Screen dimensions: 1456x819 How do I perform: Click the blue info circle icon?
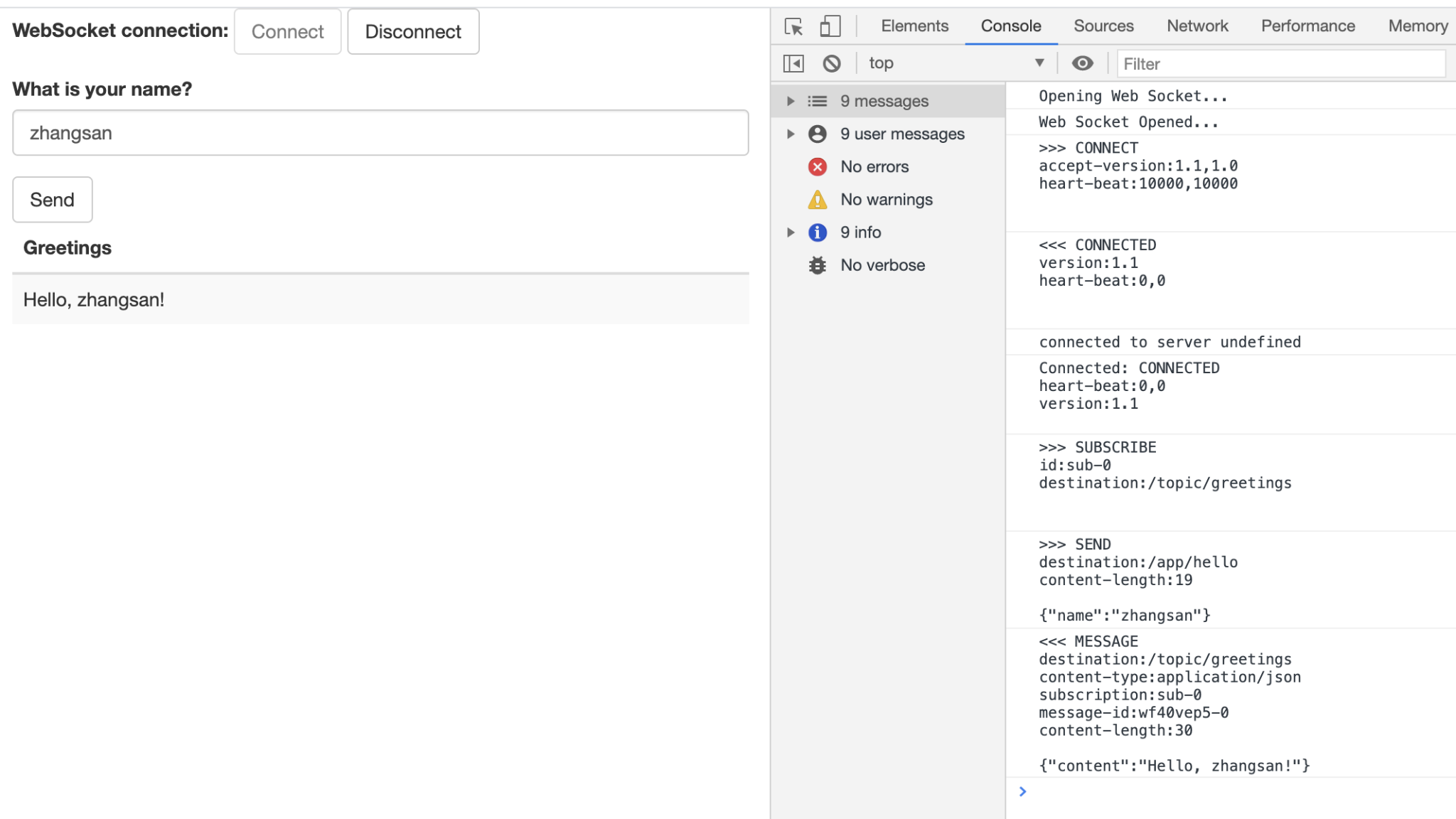[x=818, y=232]
